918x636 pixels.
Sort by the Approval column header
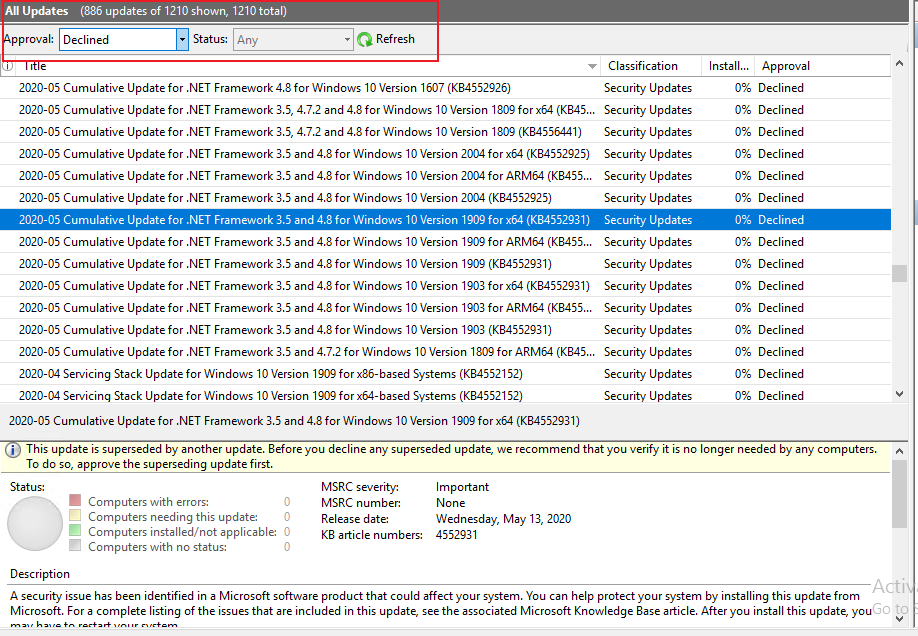click(x=823, y=66)
